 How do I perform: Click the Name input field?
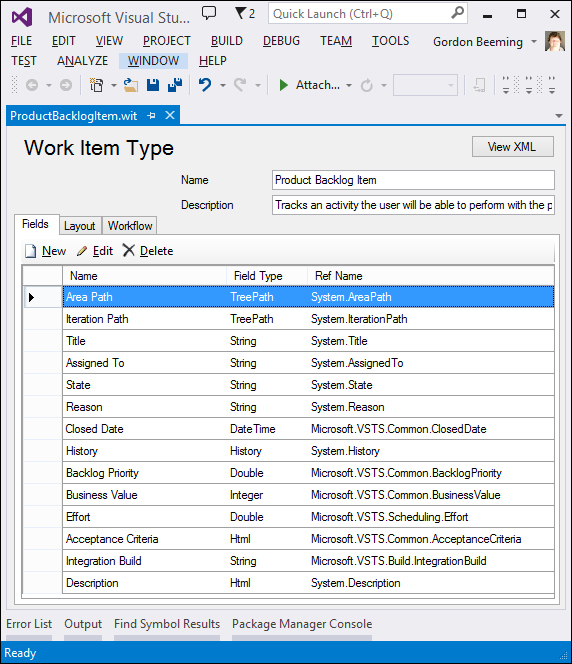click(x=413, y=180)
